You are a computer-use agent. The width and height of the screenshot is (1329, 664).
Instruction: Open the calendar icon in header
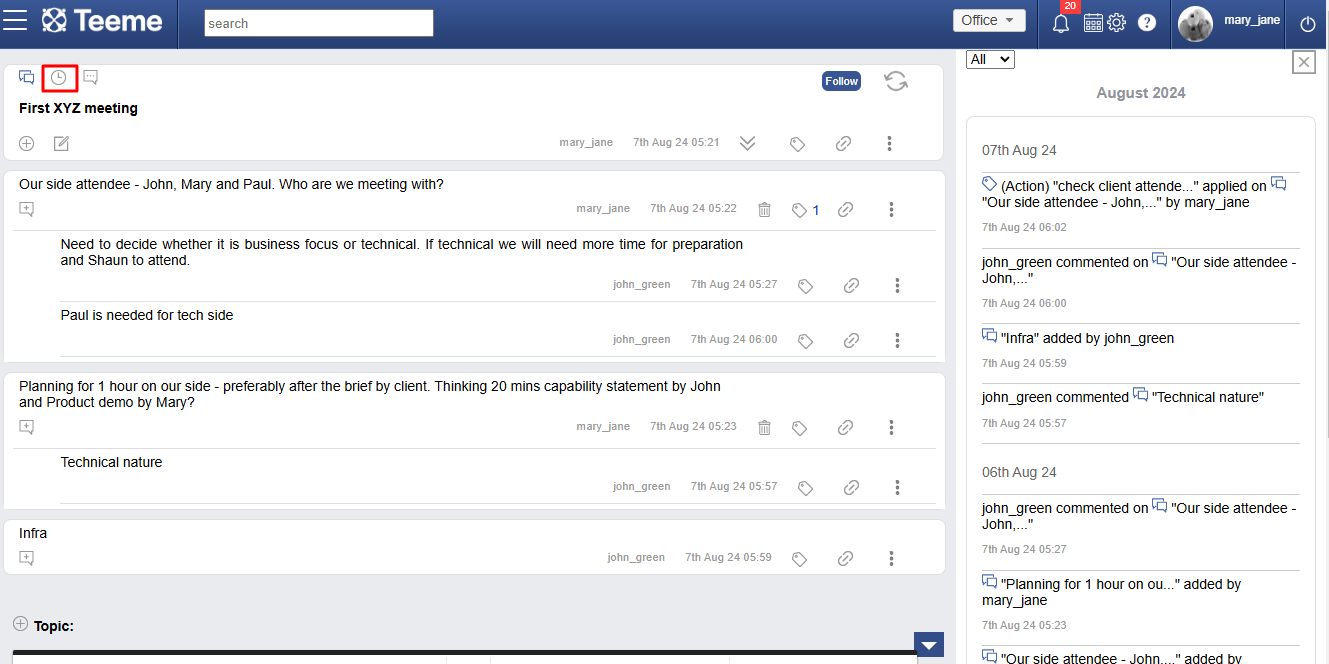coord(1093,22)
